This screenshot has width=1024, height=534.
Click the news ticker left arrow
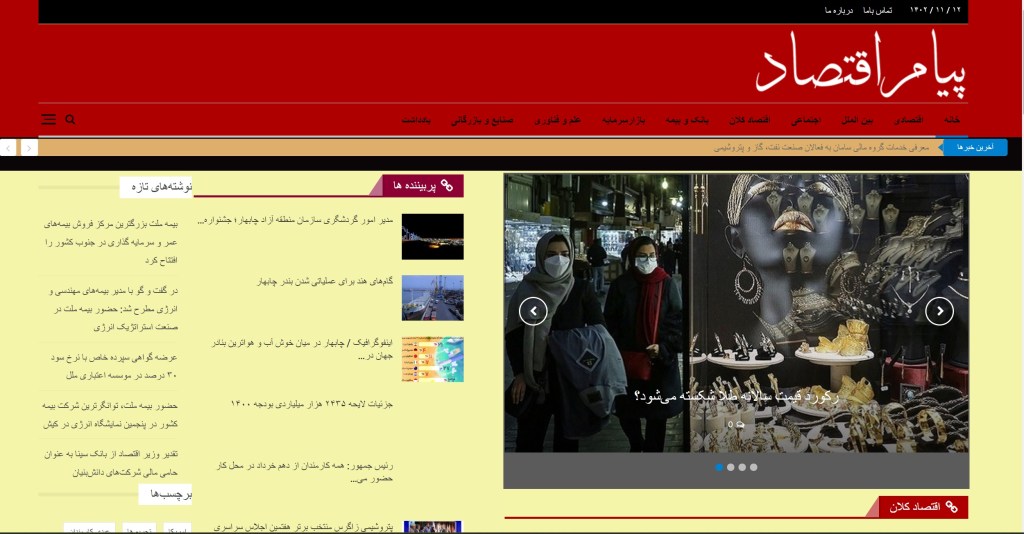tap(8, 147)
